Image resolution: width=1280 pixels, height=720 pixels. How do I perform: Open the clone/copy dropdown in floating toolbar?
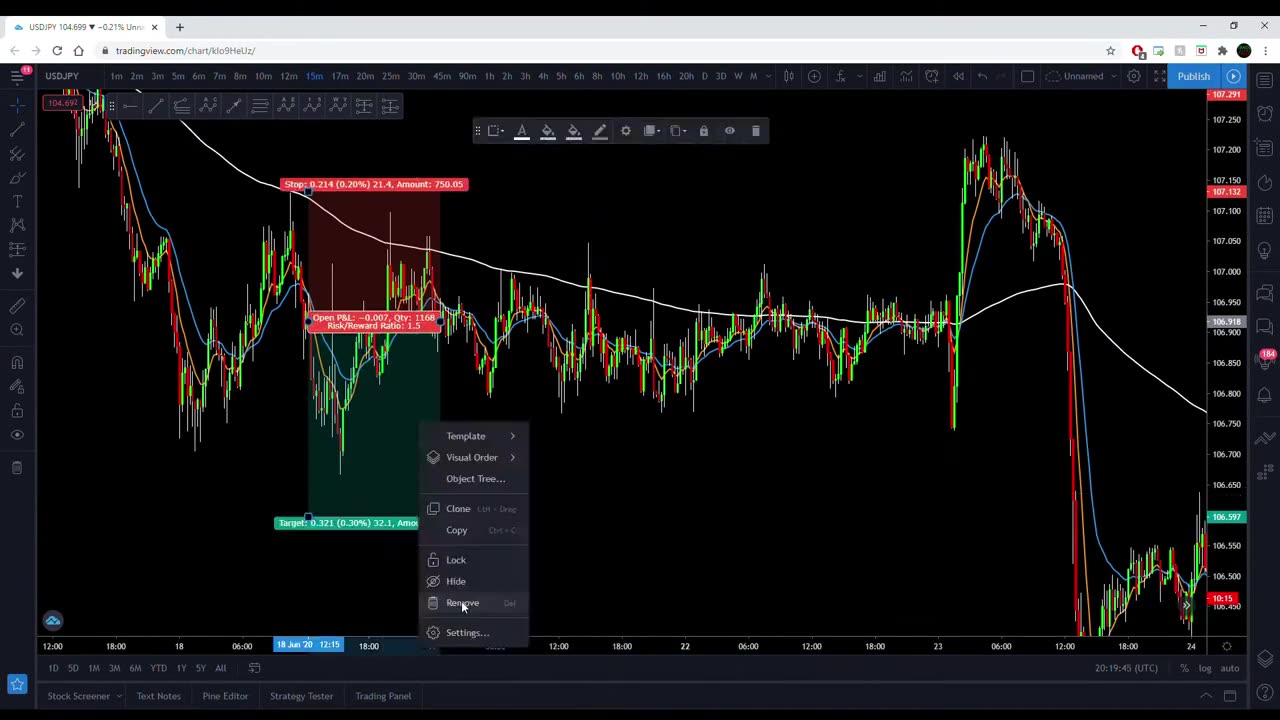click(x=678, y=131)
